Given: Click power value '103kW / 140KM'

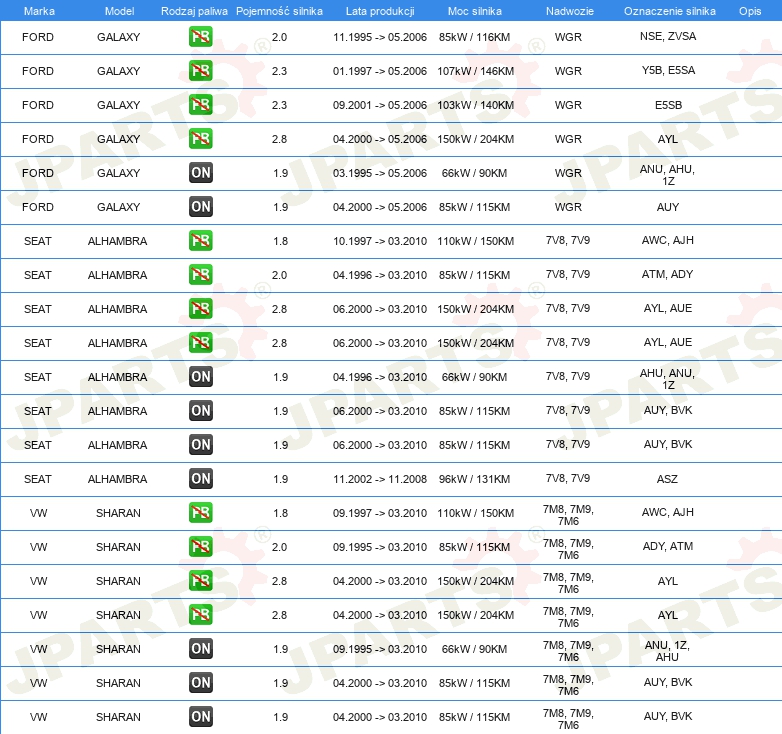Looking at the screenshot, I should [475, 105].
